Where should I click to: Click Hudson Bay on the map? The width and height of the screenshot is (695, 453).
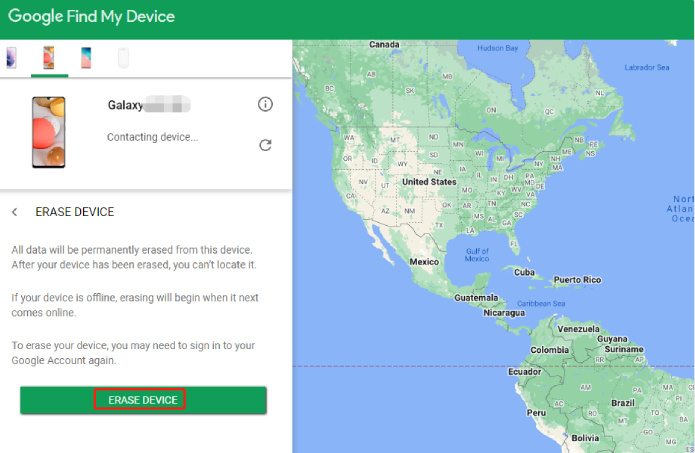point(497,47)
